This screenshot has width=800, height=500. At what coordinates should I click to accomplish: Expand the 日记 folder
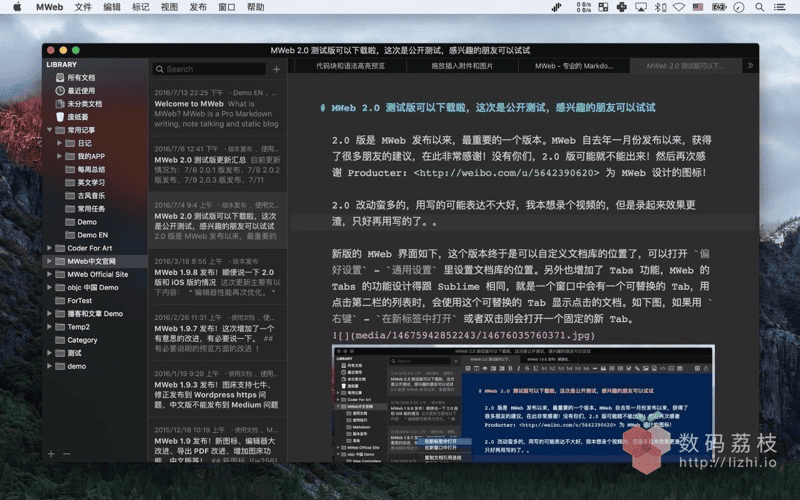(x=59, y=143)
